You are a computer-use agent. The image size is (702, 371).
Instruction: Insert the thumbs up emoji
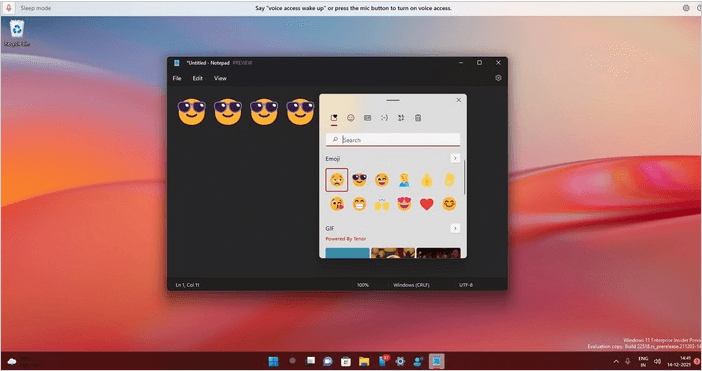427,180
